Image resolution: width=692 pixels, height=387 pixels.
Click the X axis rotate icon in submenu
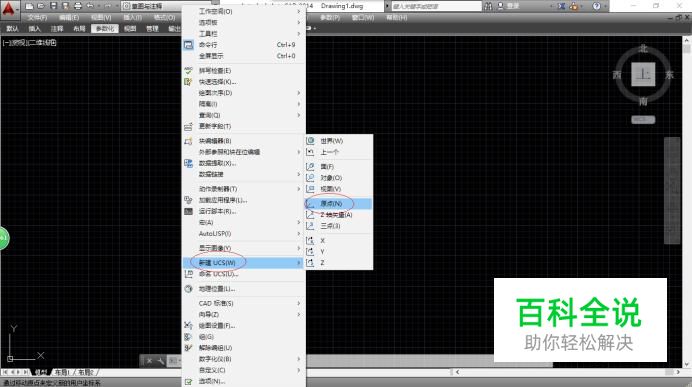(x=311, y=240)
